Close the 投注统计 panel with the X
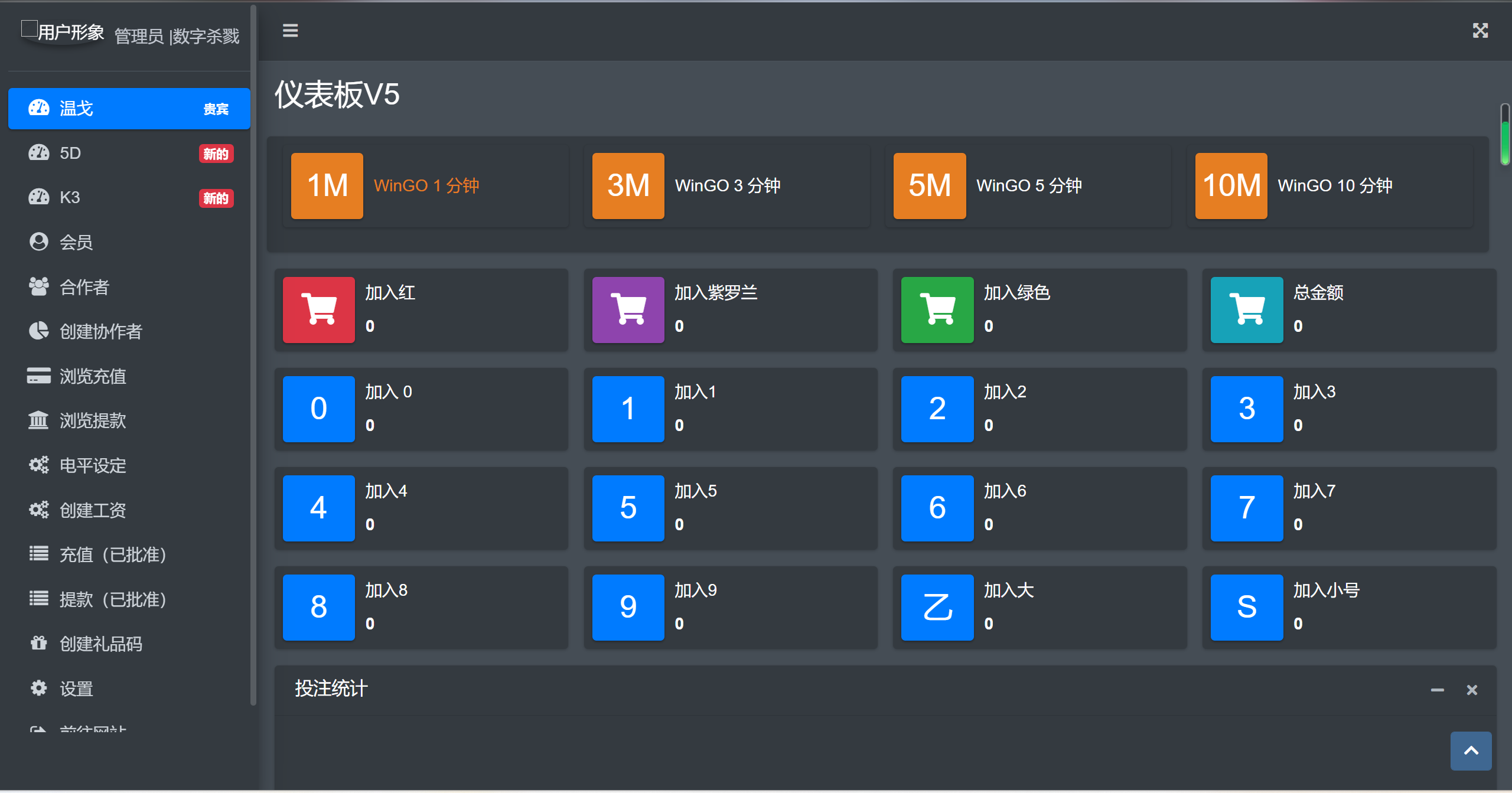 1472,690
